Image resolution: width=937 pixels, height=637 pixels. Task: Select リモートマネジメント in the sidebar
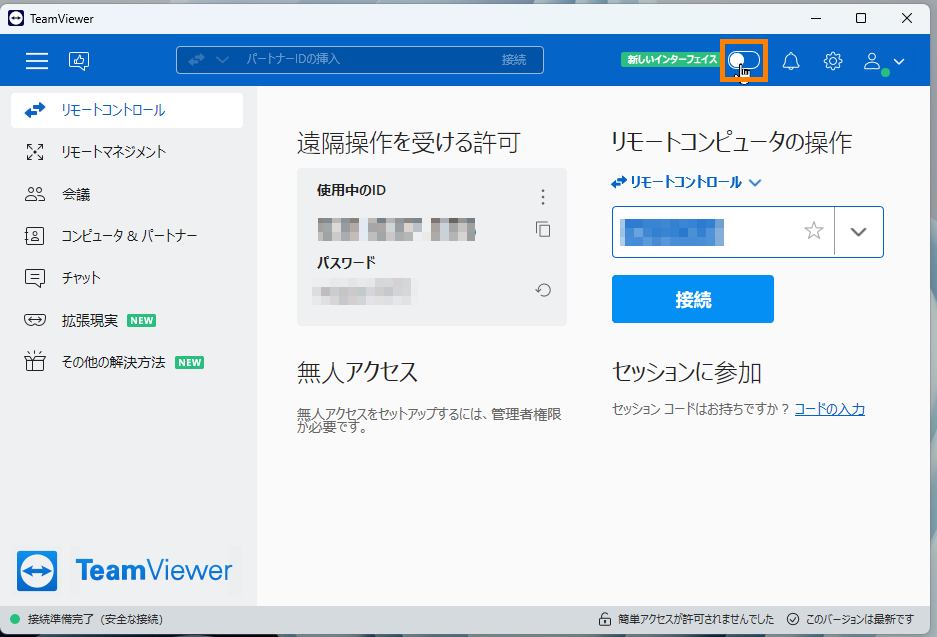pos(127,152)
